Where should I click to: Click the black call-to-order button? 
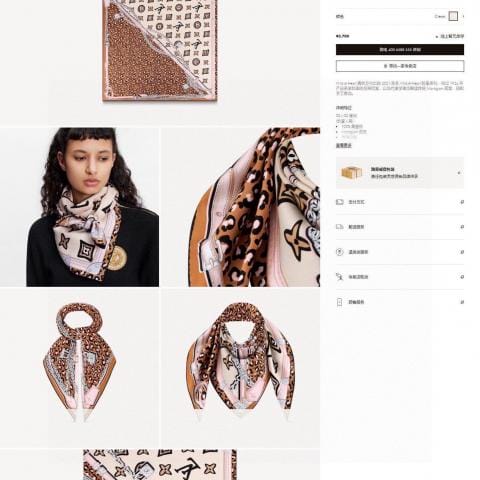(400, 50)
